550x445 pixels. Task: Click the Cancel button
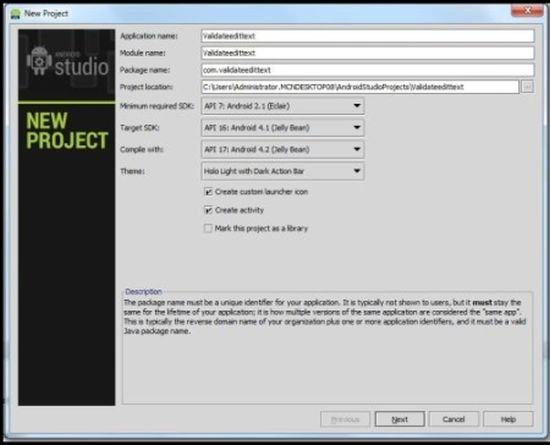(454, 419)
